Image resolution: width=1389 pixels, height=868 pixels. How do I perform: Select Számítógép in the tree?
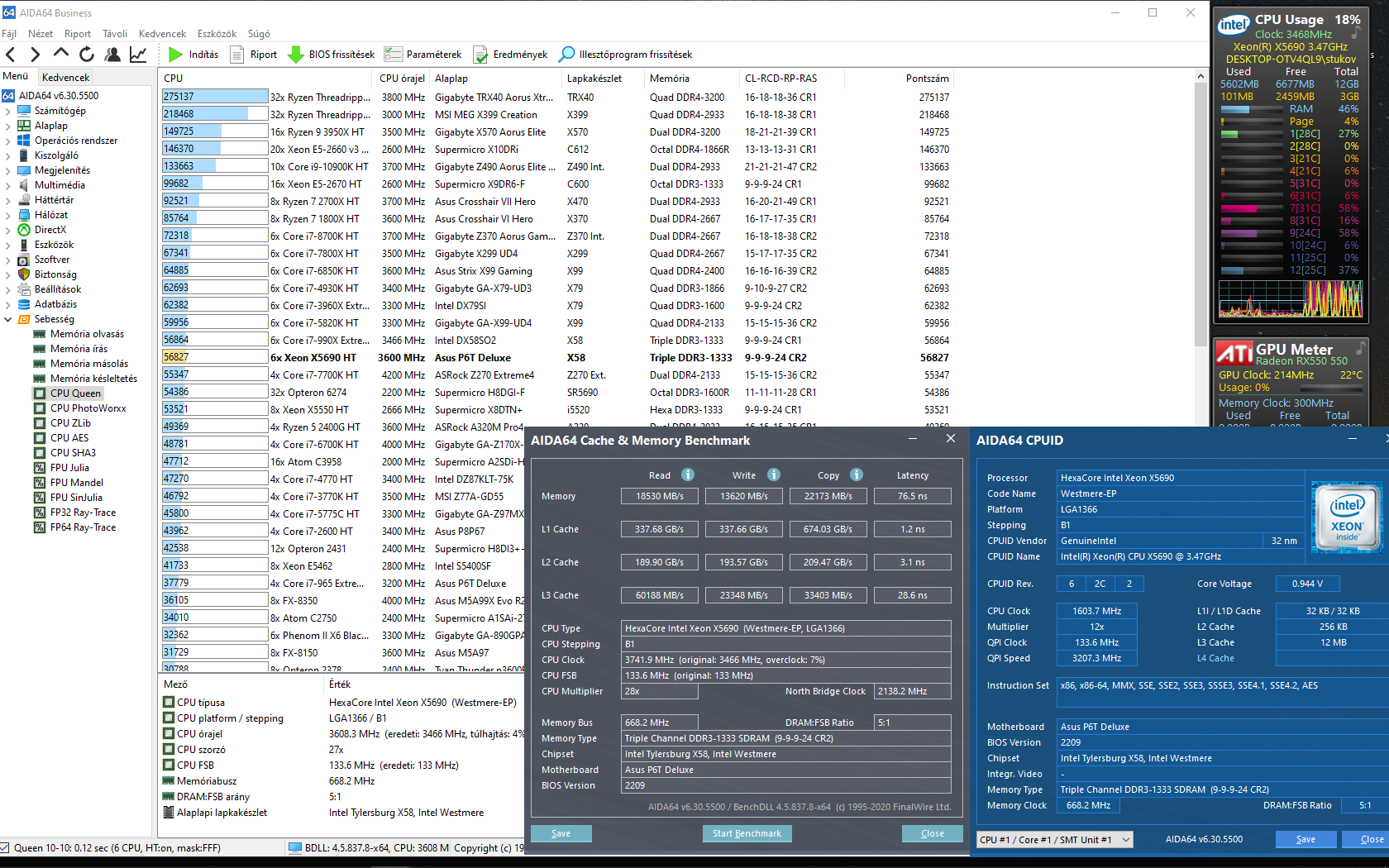(60, 111)
